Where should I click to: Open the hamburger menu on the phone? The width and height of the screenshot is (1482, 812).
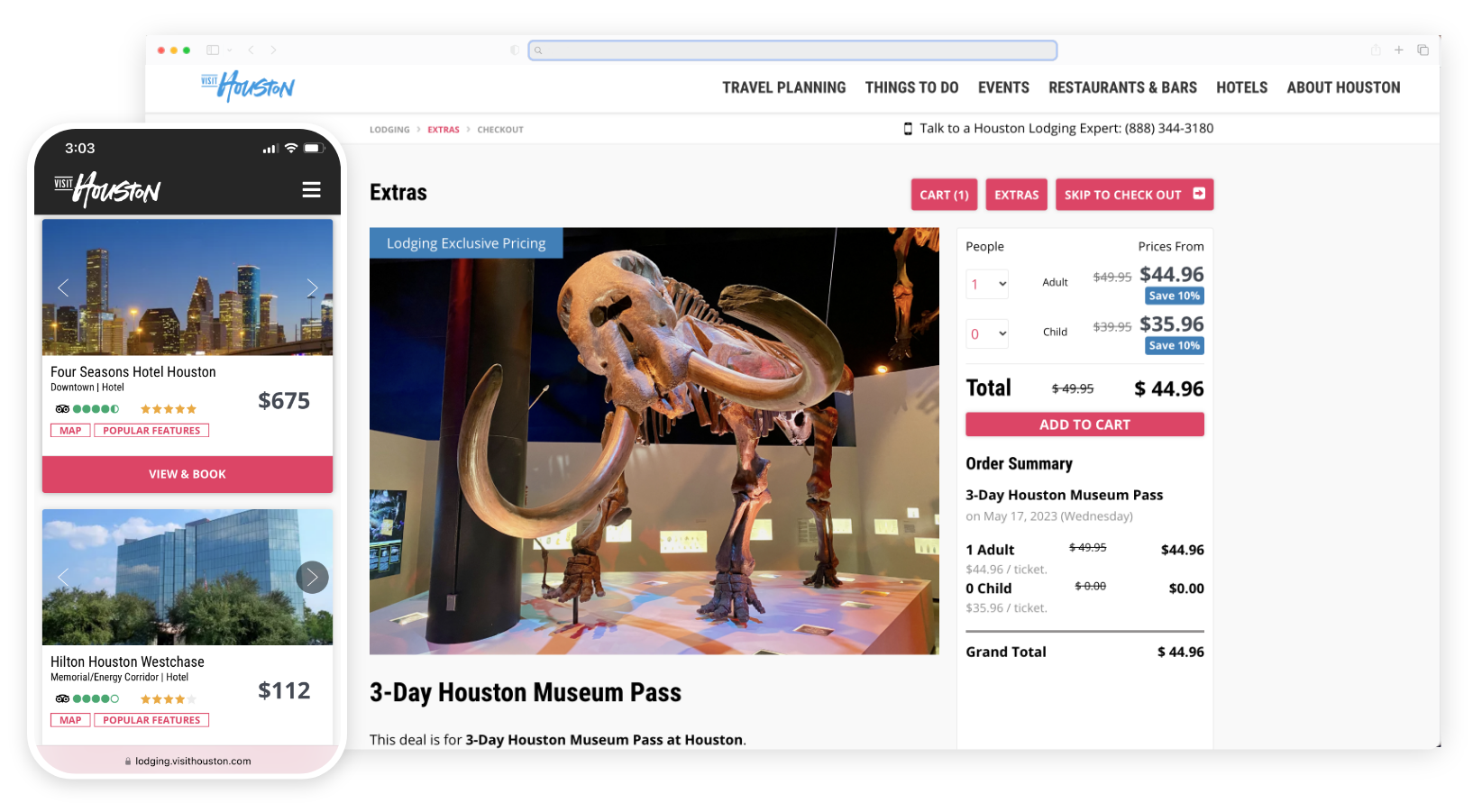pos(311,190)
